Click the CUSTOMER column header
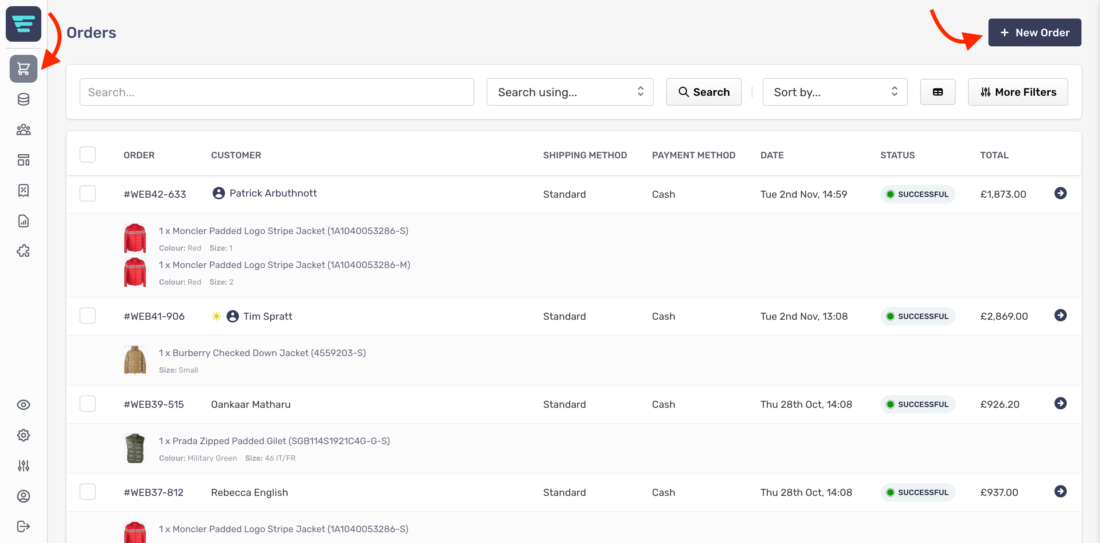The height and width of the screenshot is (543, 1100). click(236, 155)
